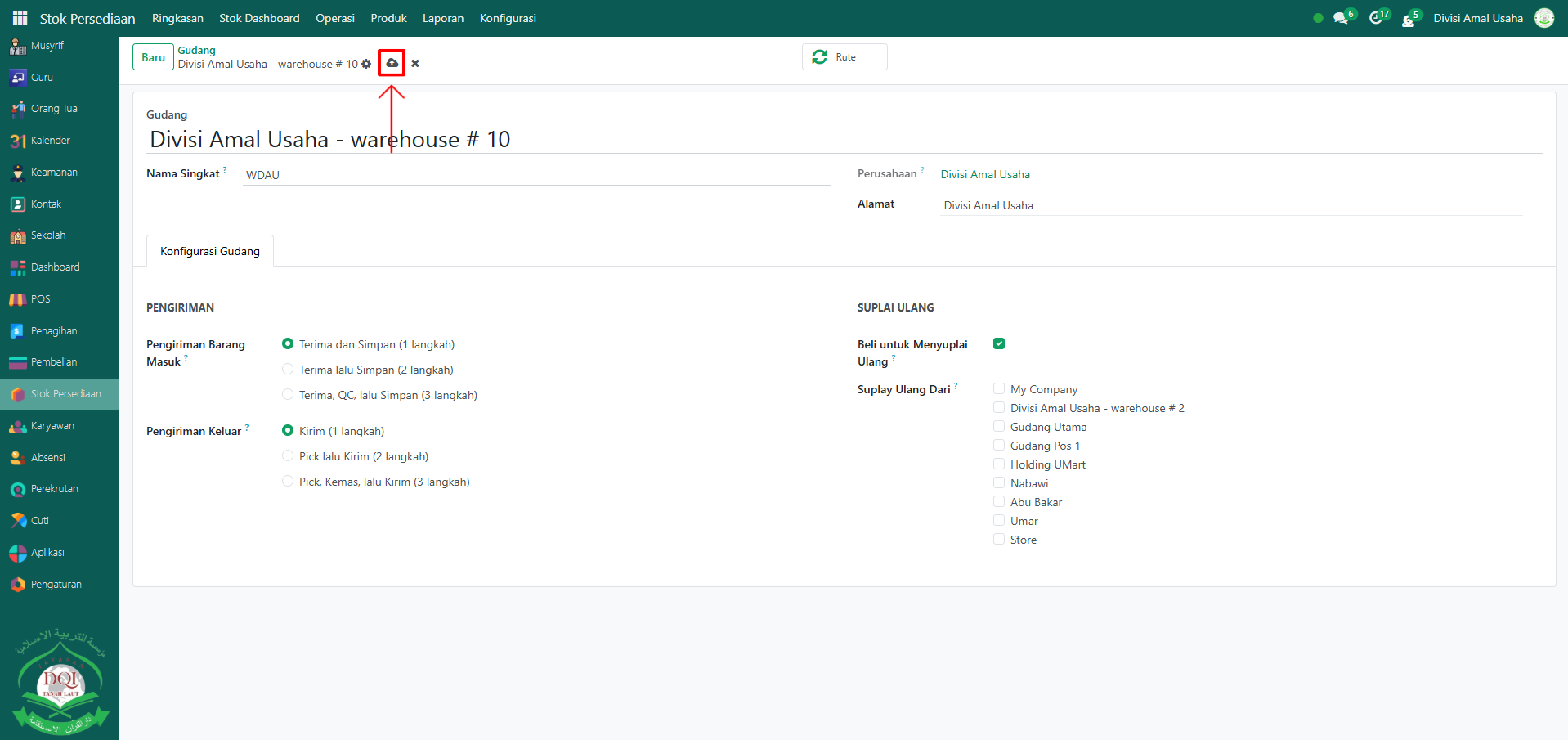The width and height of the screenshot is (1568, 740).
Task: Open Pengaturan settings in sidebar
Action: point(56,585)
